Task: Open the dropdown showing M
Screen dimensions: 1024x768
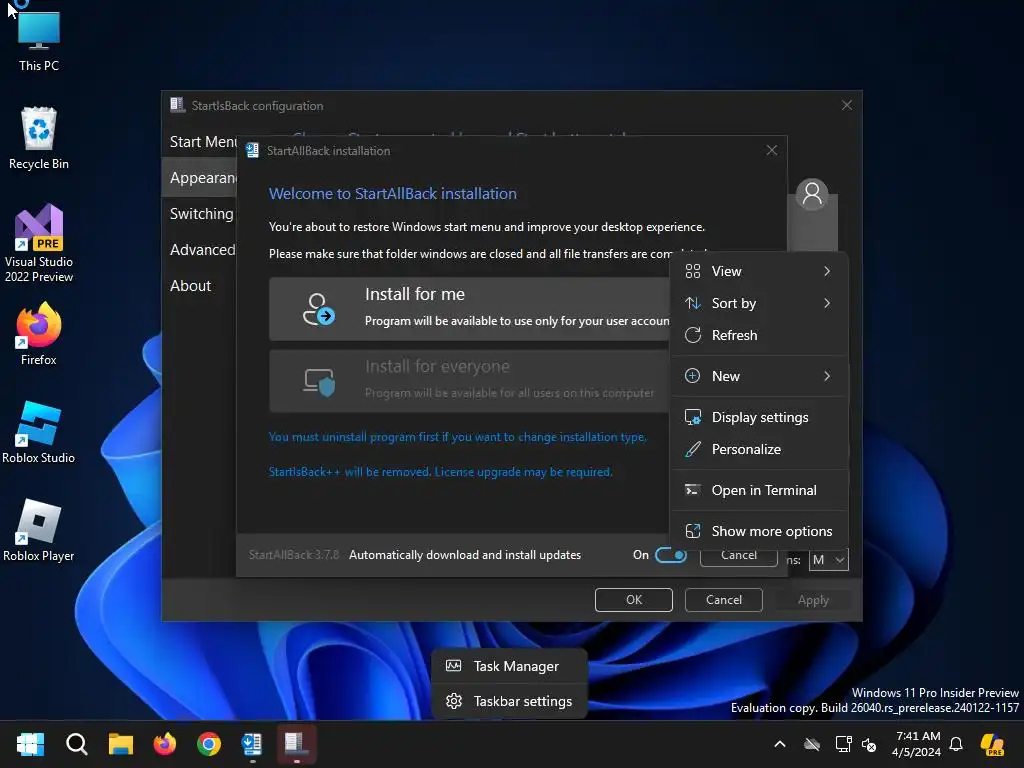Action: (x=829, y=560)
